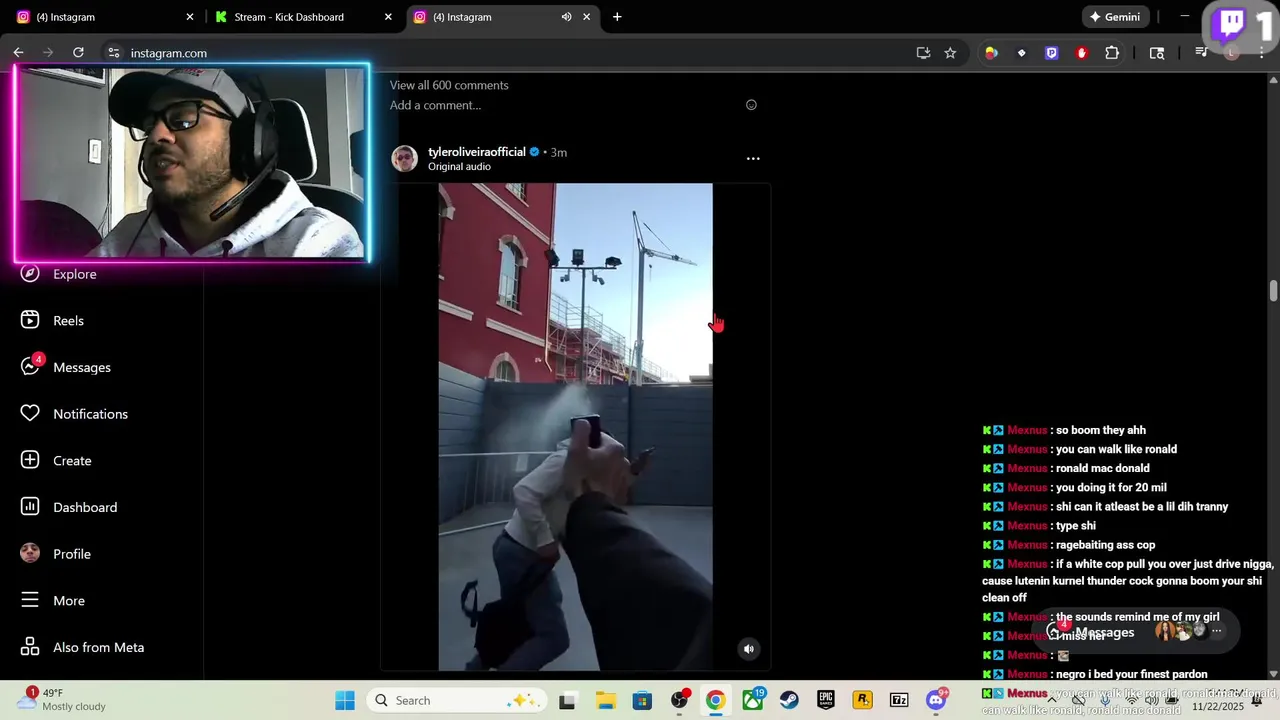Viewport: 1280px width, 720px height.
Task: Go to Profile in sidebar
Action: [x=55, y=553]
